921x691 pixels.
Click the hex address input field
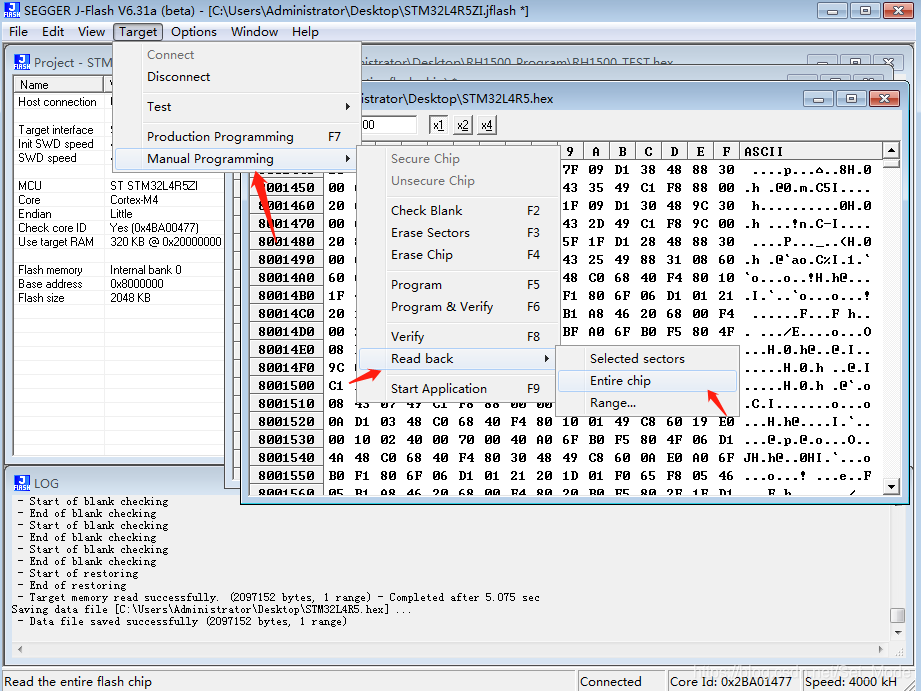[388, 125]
